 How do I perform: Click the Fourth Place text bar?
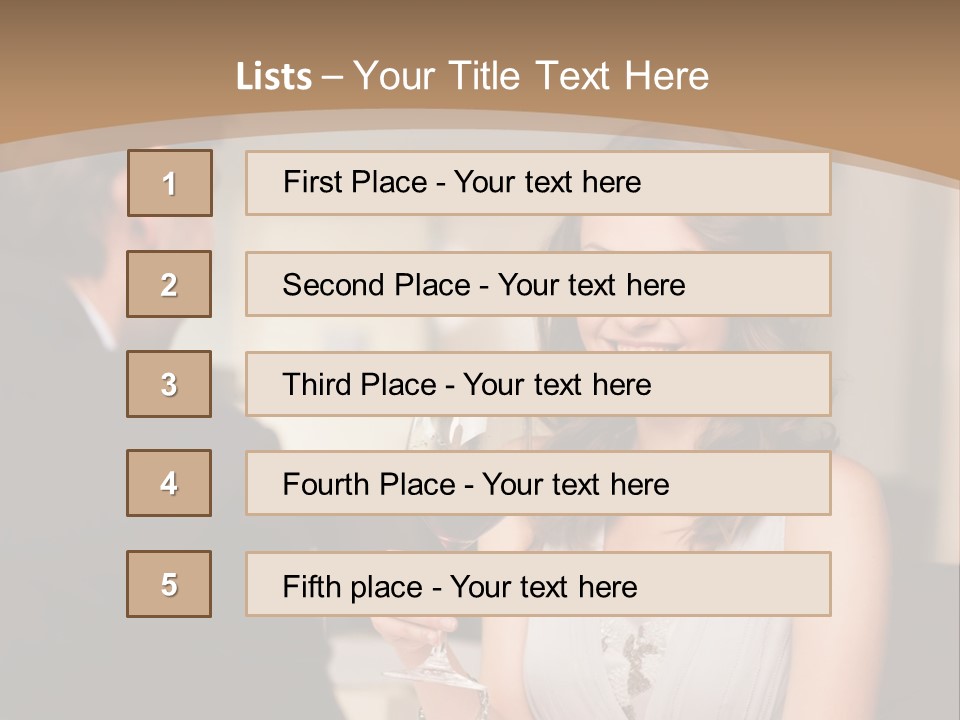pos(538,484)
